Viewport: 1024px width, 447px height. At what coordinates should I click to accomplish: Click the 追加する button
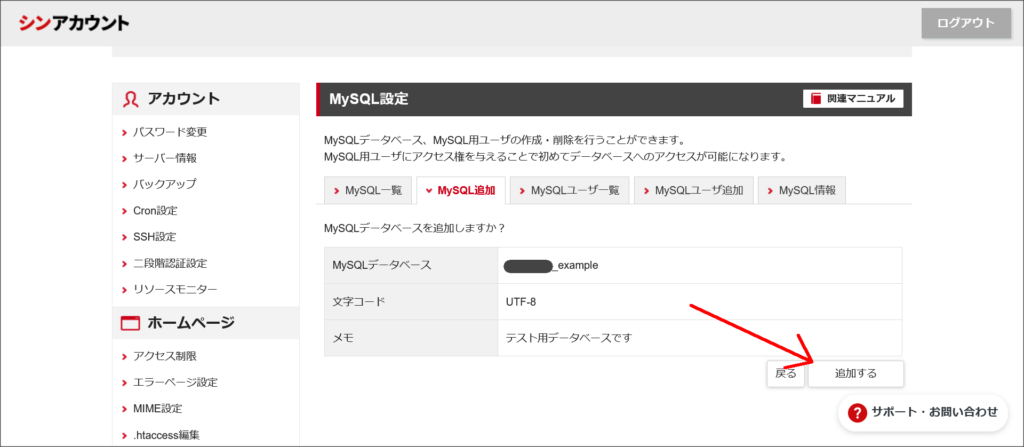(x=856, y=374)
